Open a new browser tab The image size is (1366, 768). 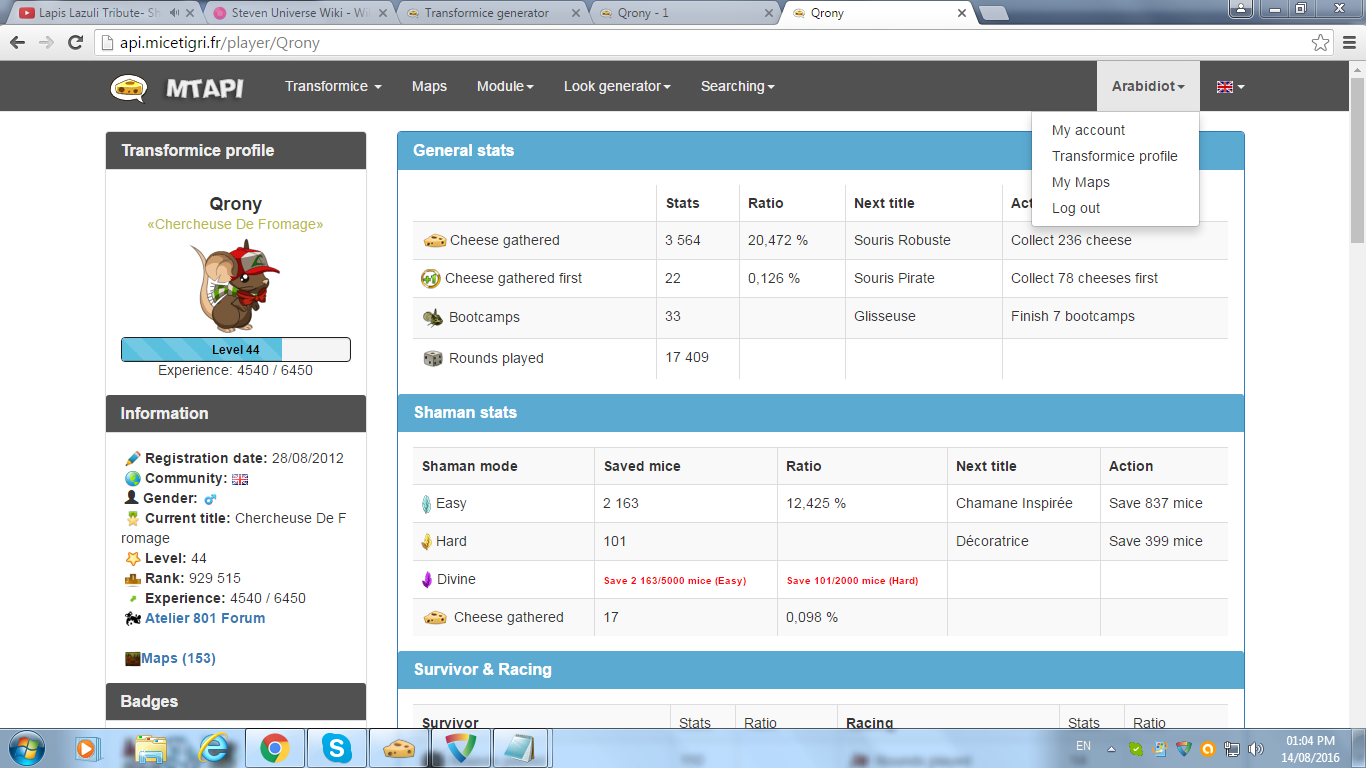point(993,13)
